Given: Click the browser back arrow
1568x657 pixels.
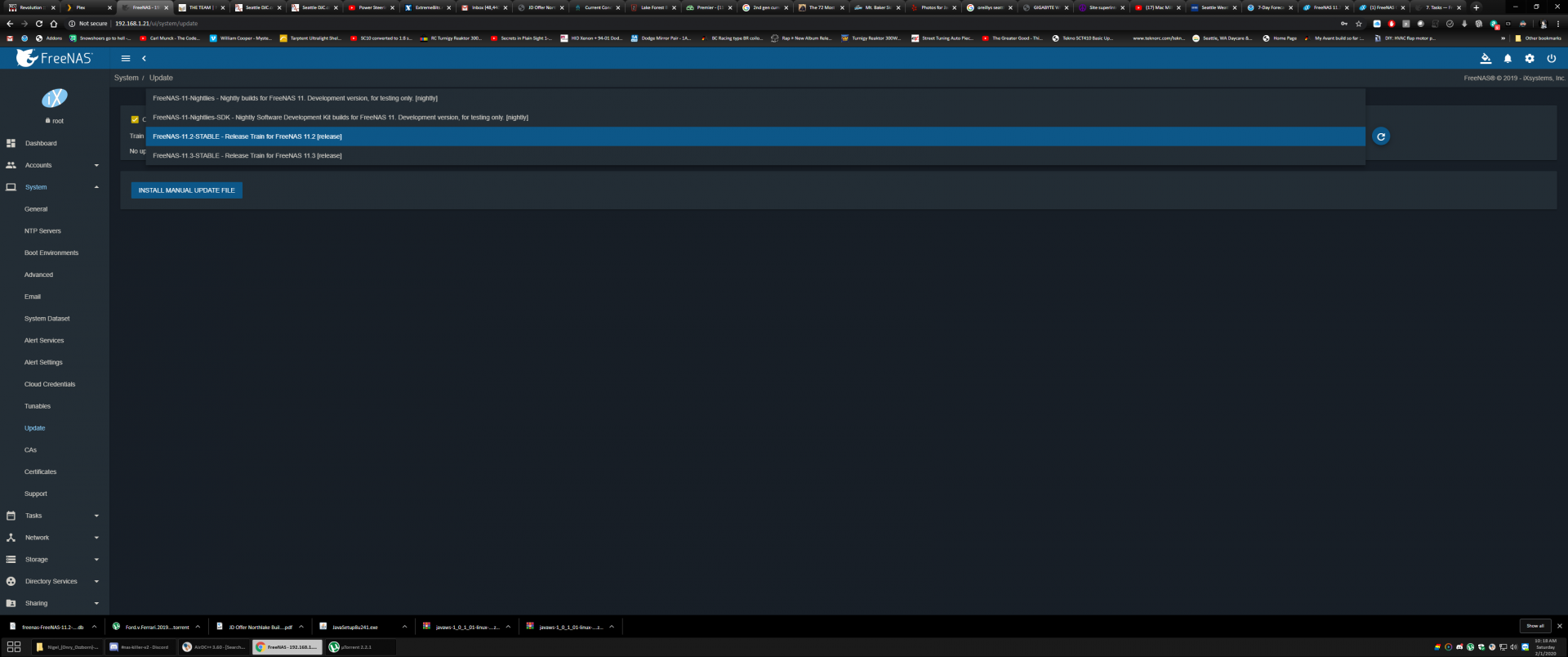Looking at the screenshot, I should click(10, 24).
